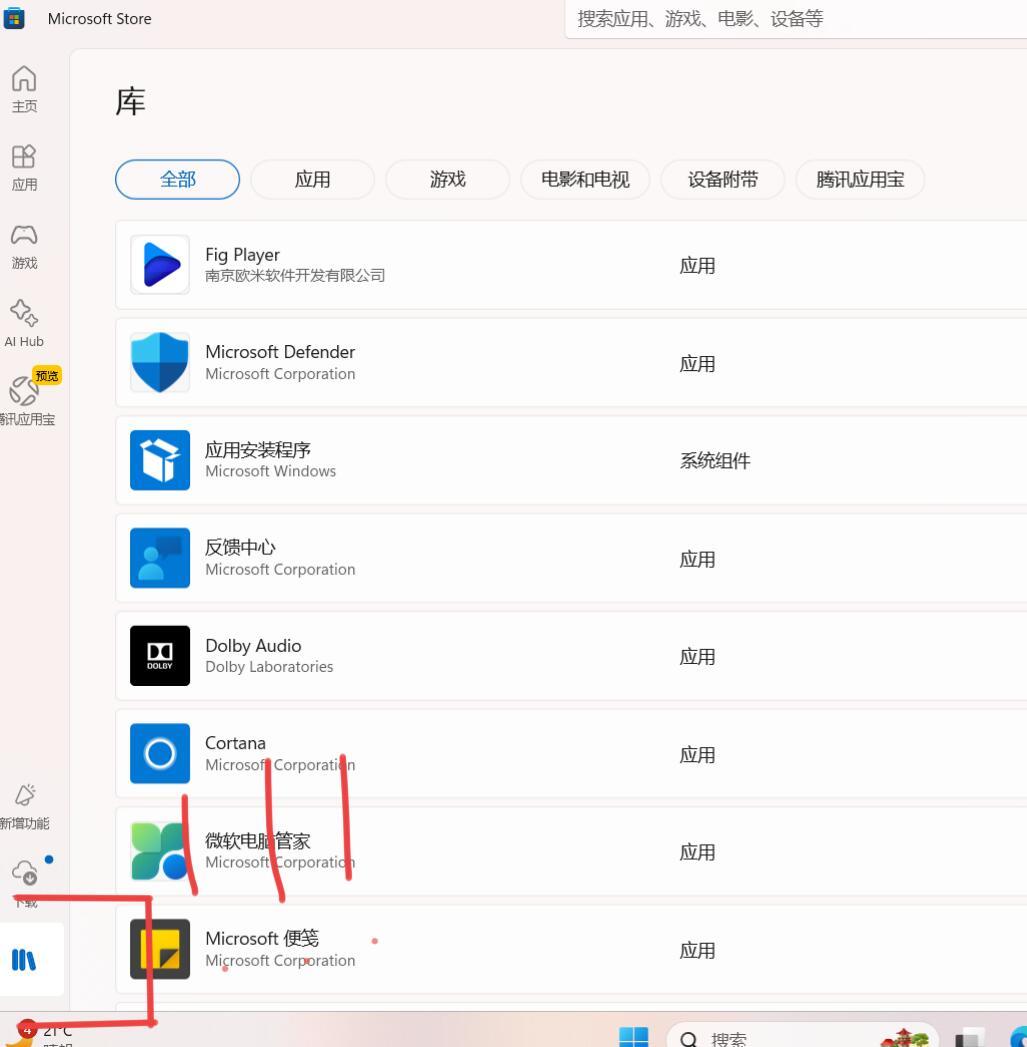Select the 设备附带 filter tab

pyautogui.click(x=723, y=179)
